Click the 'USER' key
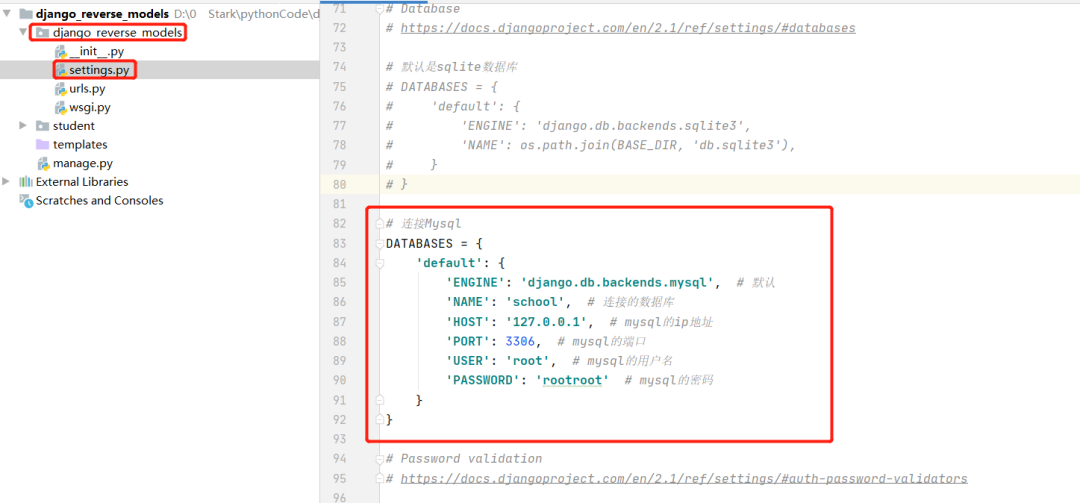Screen dimensions: 1080x503 click(468, 360)
